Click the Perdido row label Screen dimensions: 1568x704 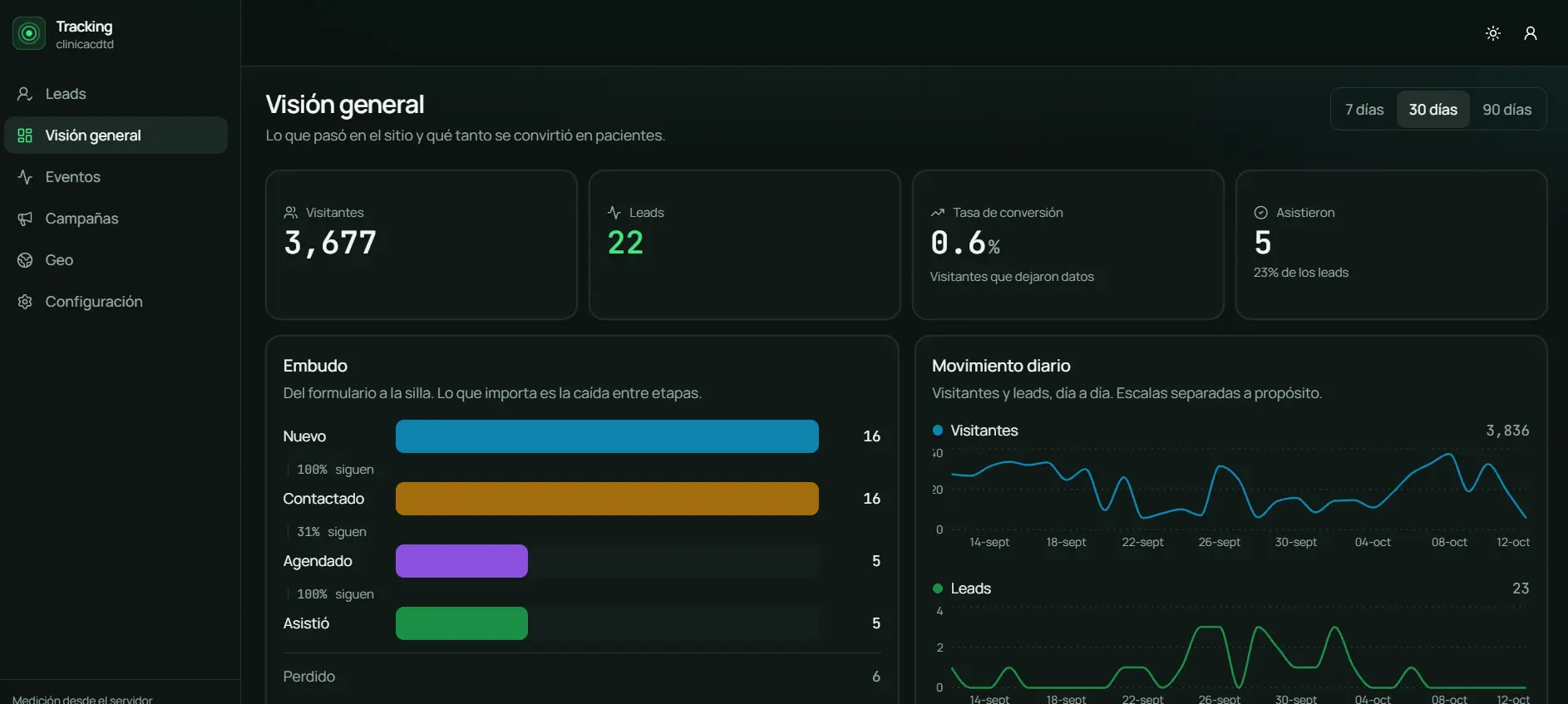click(309, 677)
